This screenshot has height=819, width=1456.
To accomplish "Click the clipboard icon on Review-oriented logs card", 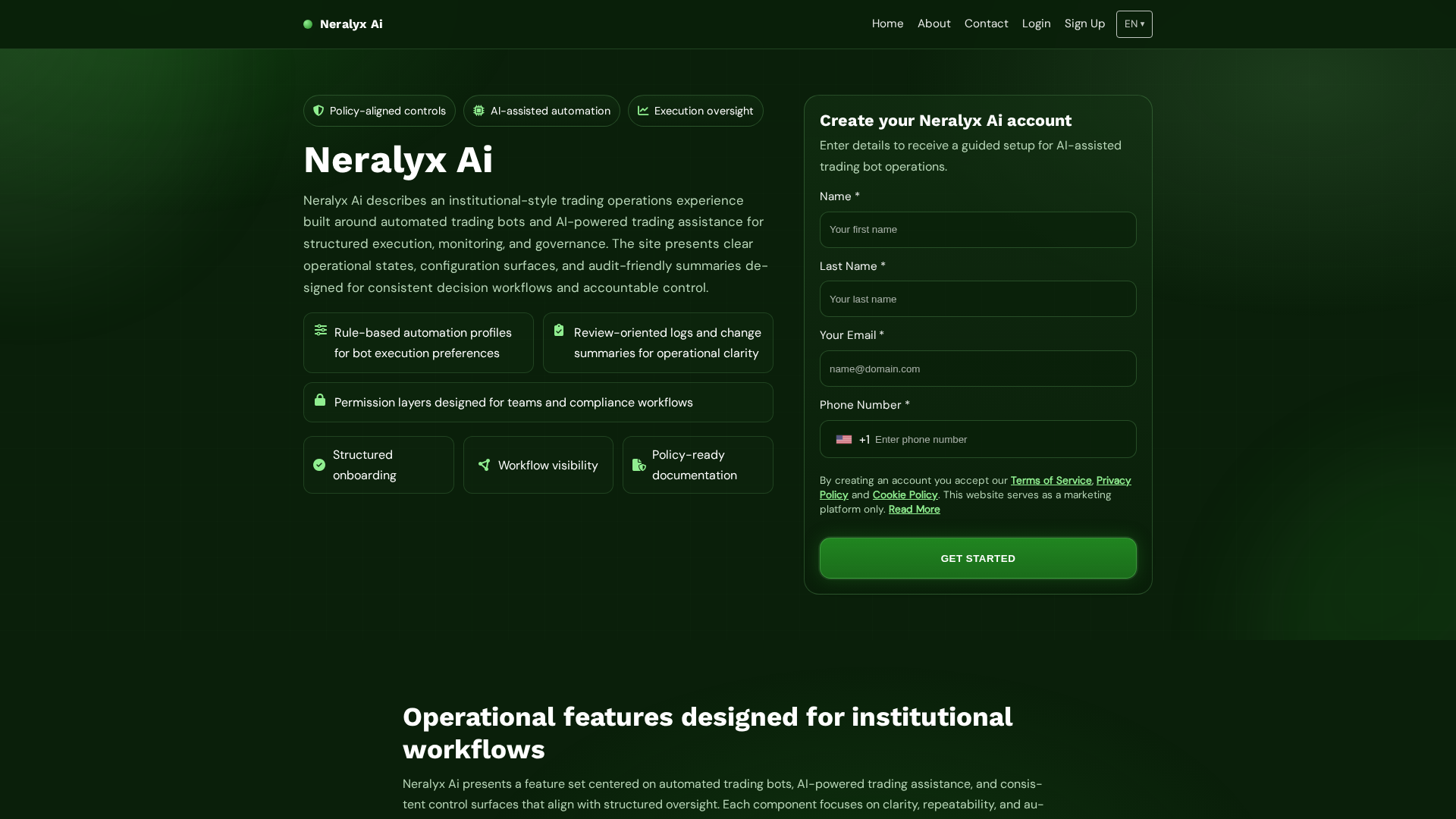I will click(x=559, y=330).
